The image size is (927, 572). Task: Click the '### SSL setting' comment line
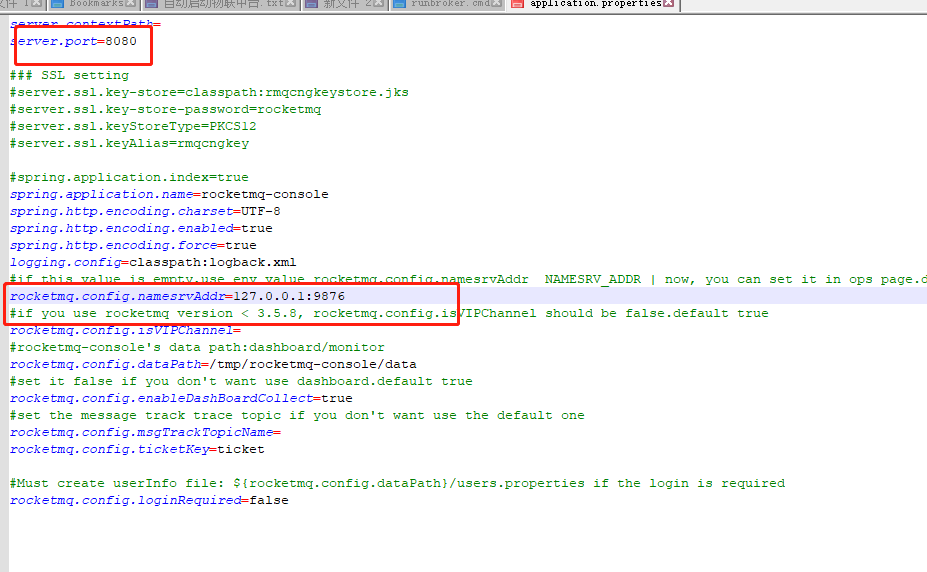[69, 75]
